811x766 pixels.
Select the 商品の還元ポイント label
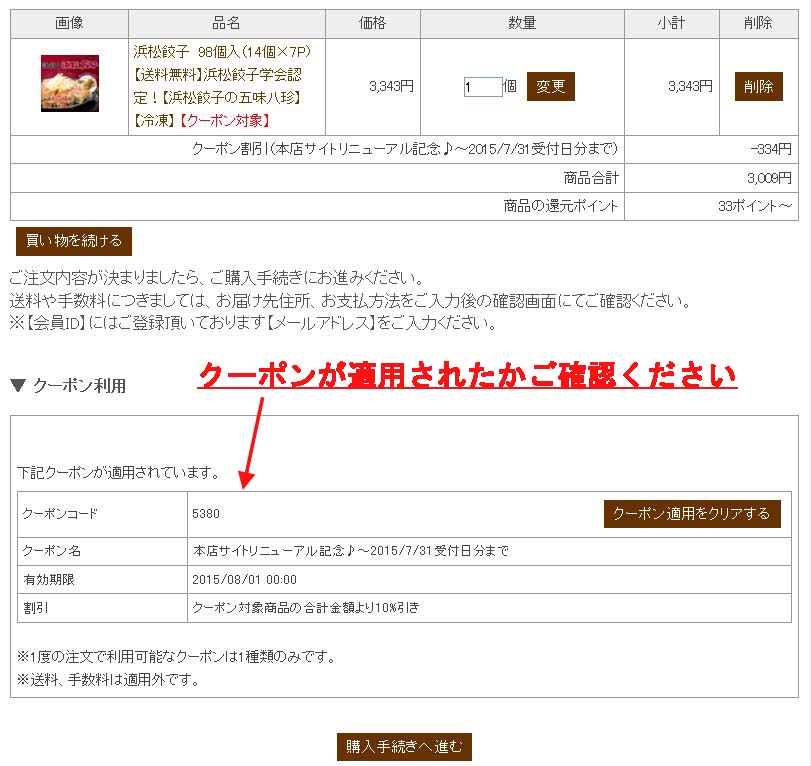(x=561, y=206)
